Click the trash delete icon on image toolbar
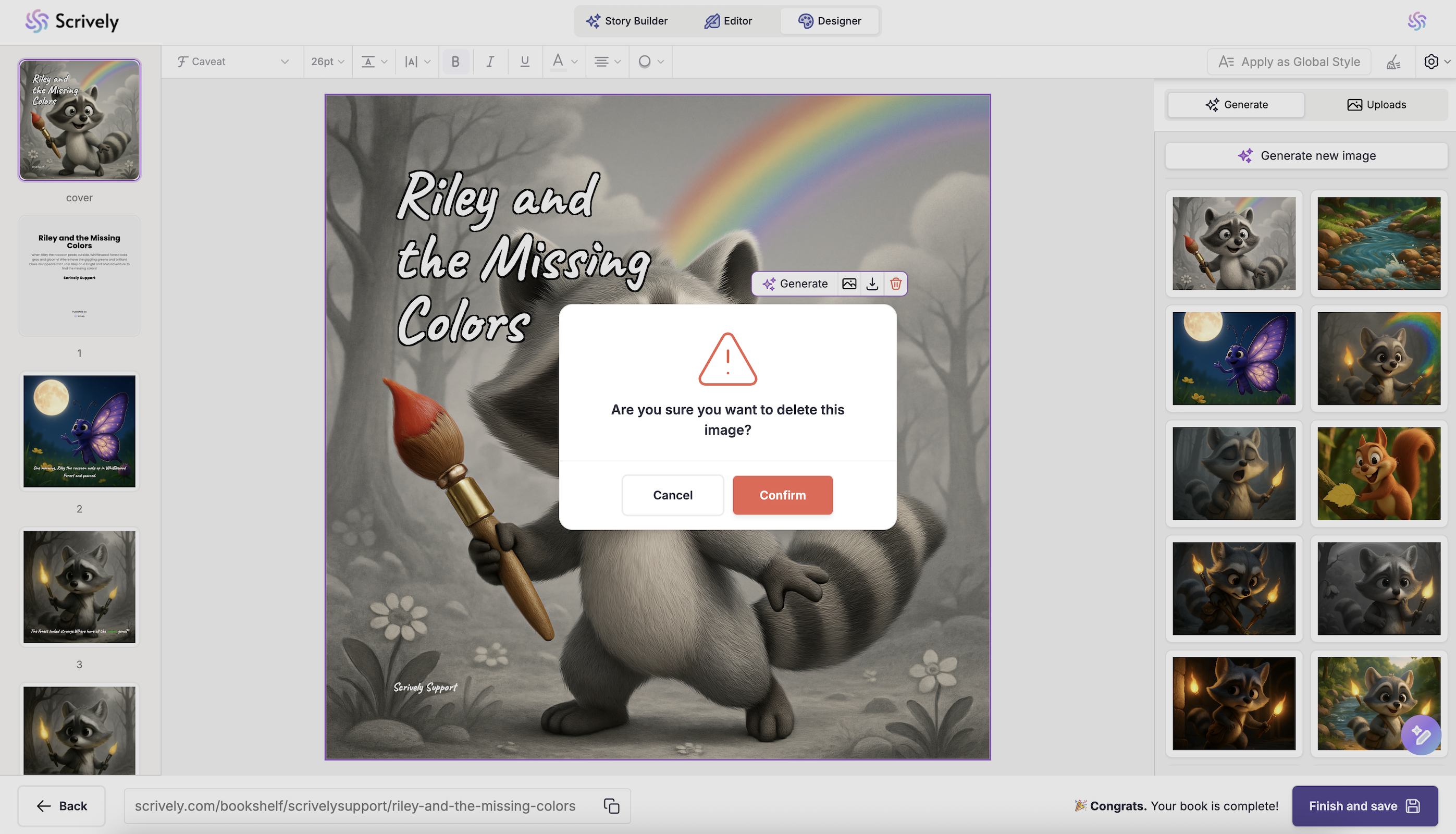This screenshot has height=834, width=1456. point(895,284)
